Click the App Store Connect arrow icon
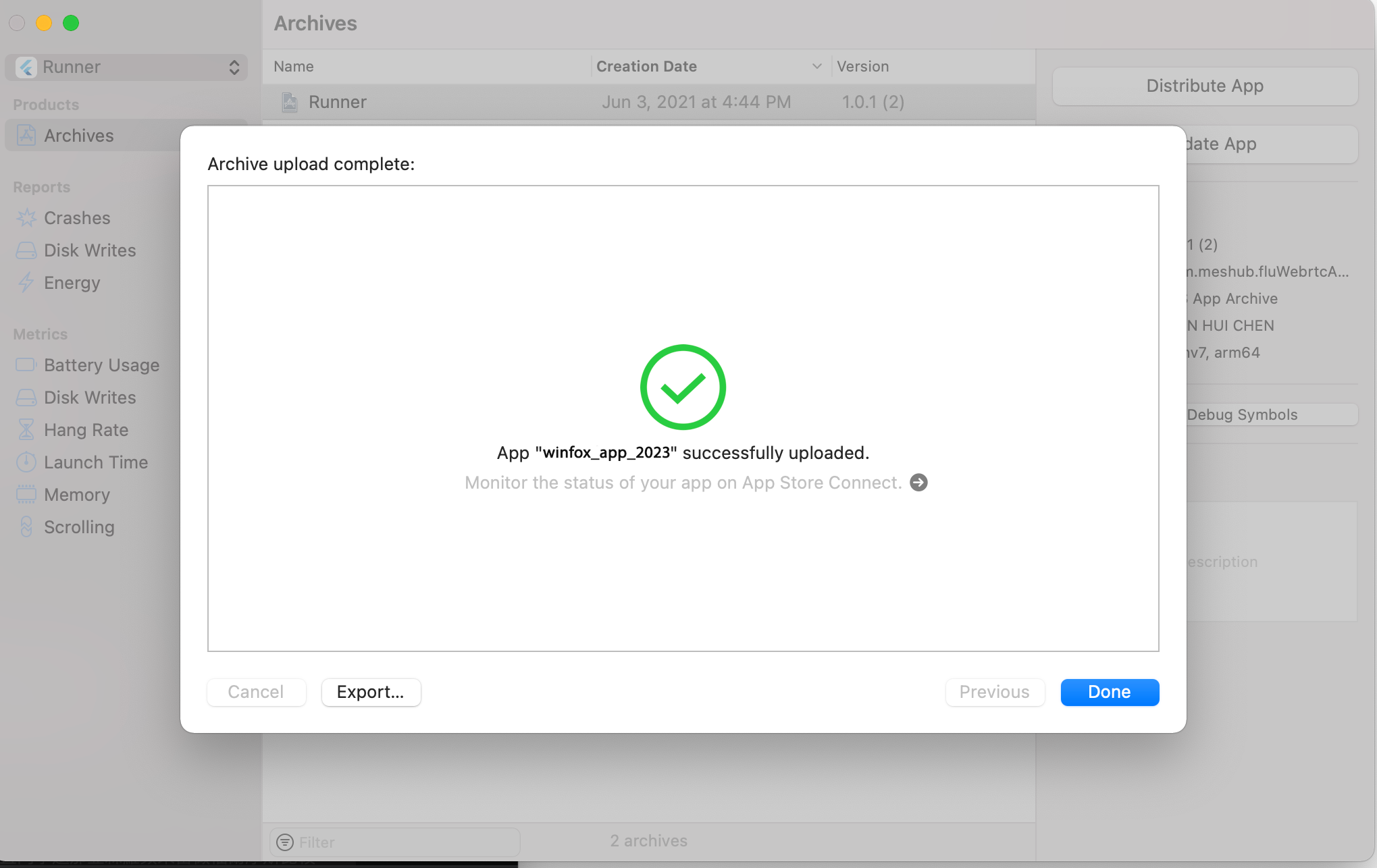Image resolution: width=1377 pixels, height=868 pixels. coord(918,483)
